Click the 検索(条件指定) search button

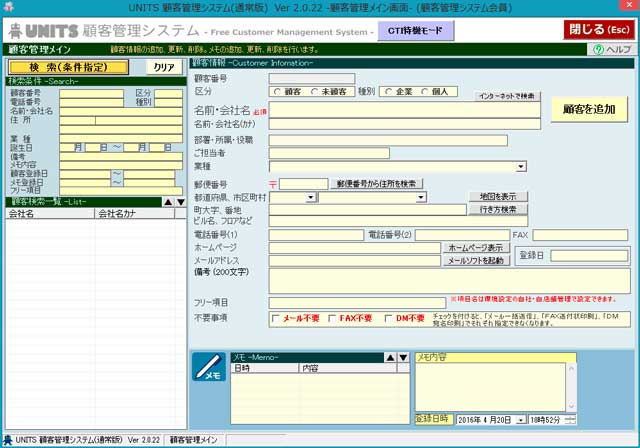click(x=68, y=67)
